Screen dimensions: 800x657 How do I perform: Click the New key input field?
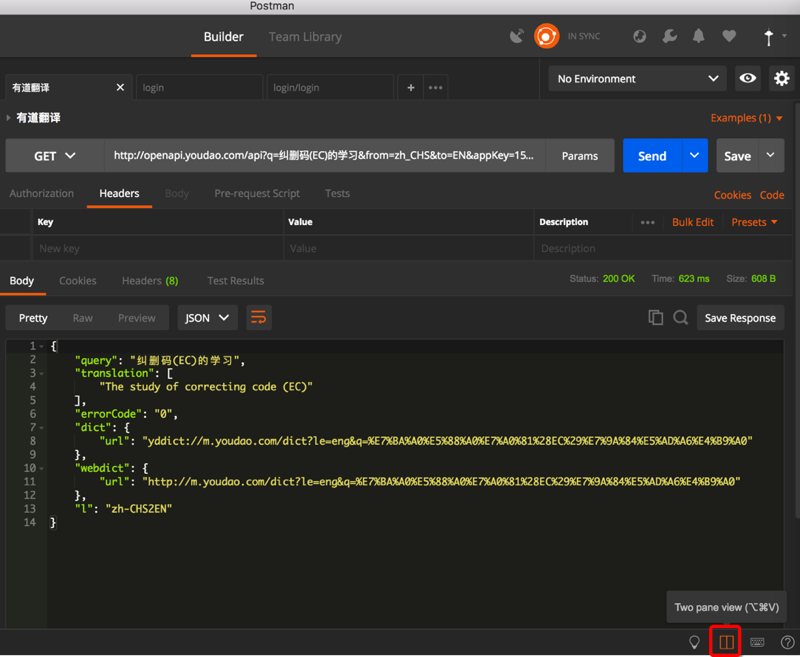click(x=158, y=248)
